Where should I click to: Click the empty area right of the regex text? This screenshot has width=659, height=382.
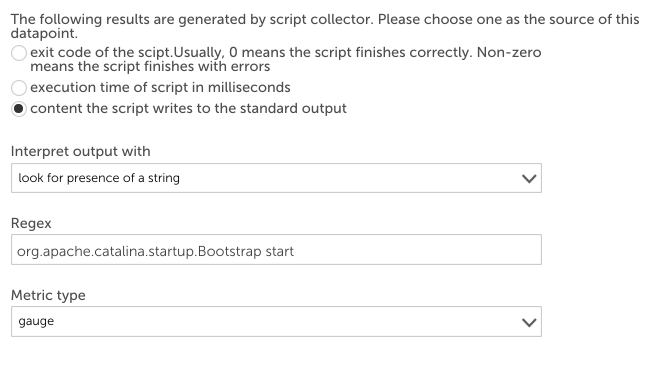click(416, 250)
